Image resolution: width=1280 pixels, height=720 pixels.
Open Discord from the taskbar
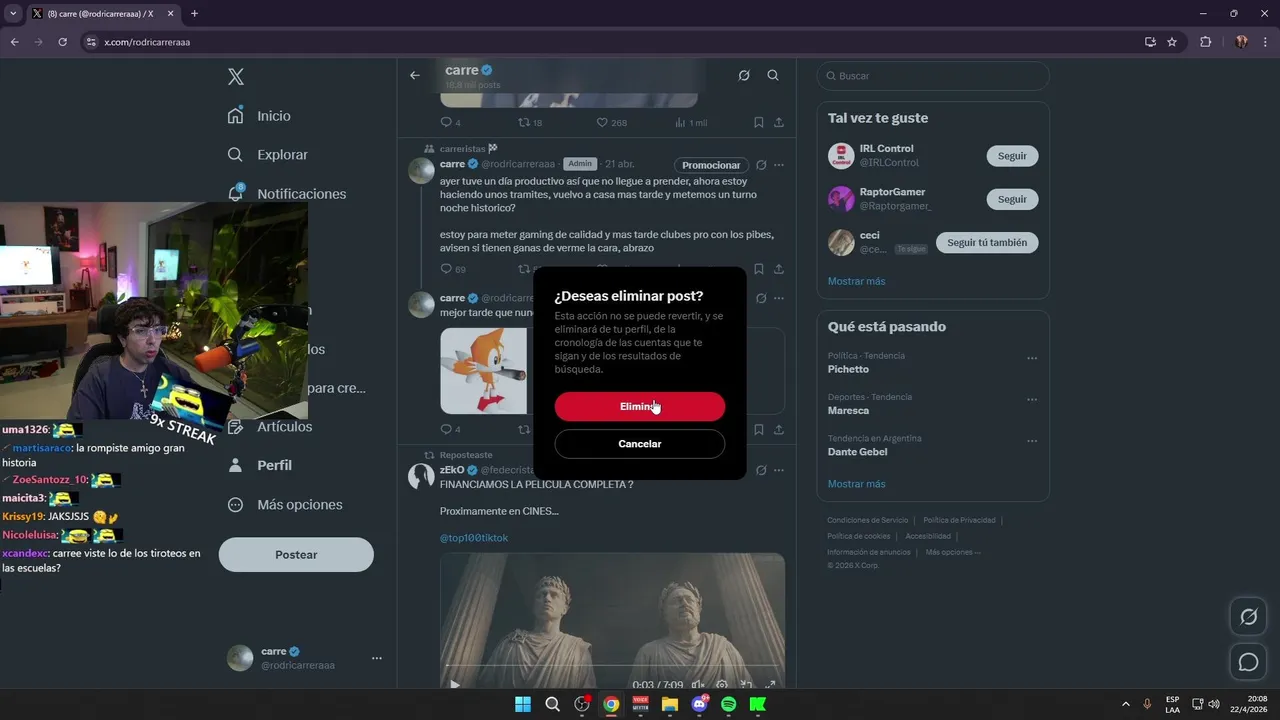[699, 704]
